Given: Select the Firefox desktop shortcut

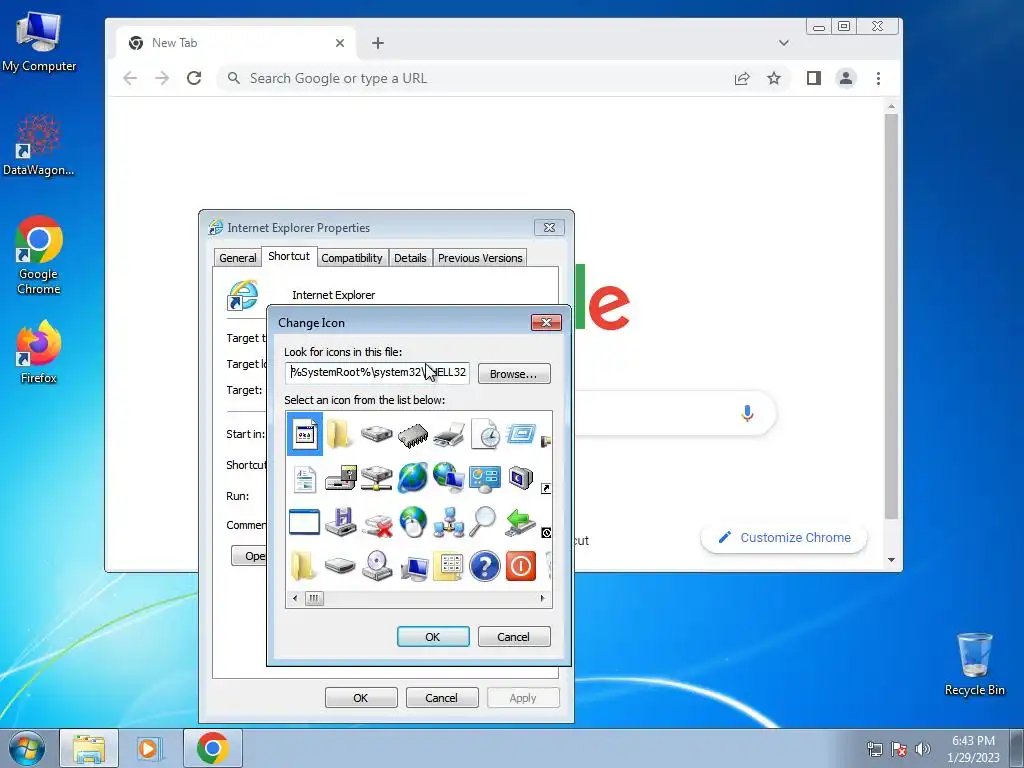Looking at the screenshot, I should [39, 352].
